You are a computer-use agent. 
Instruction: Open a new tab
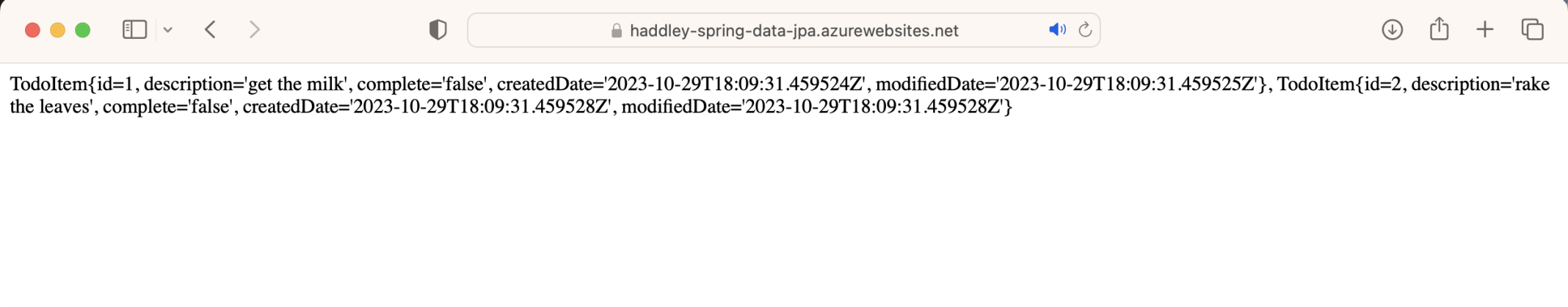point(1485,30)
